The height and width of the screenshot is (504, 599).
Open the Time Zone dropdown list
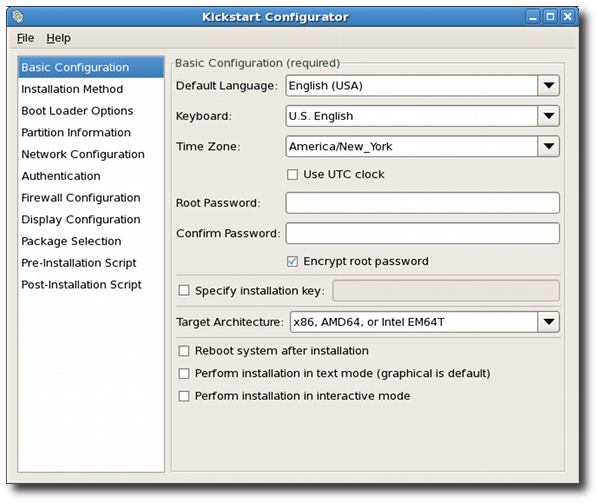[x=549, y=146]
